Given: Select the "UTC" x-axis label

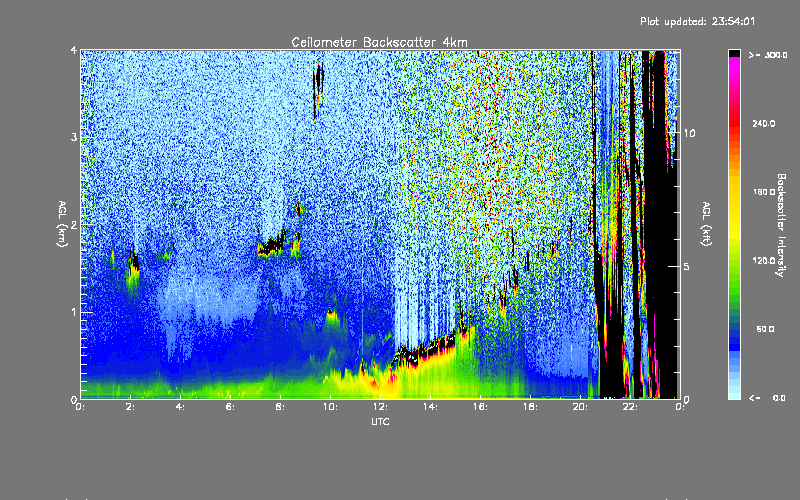Looking at the screenshot, I should (380, 421).
